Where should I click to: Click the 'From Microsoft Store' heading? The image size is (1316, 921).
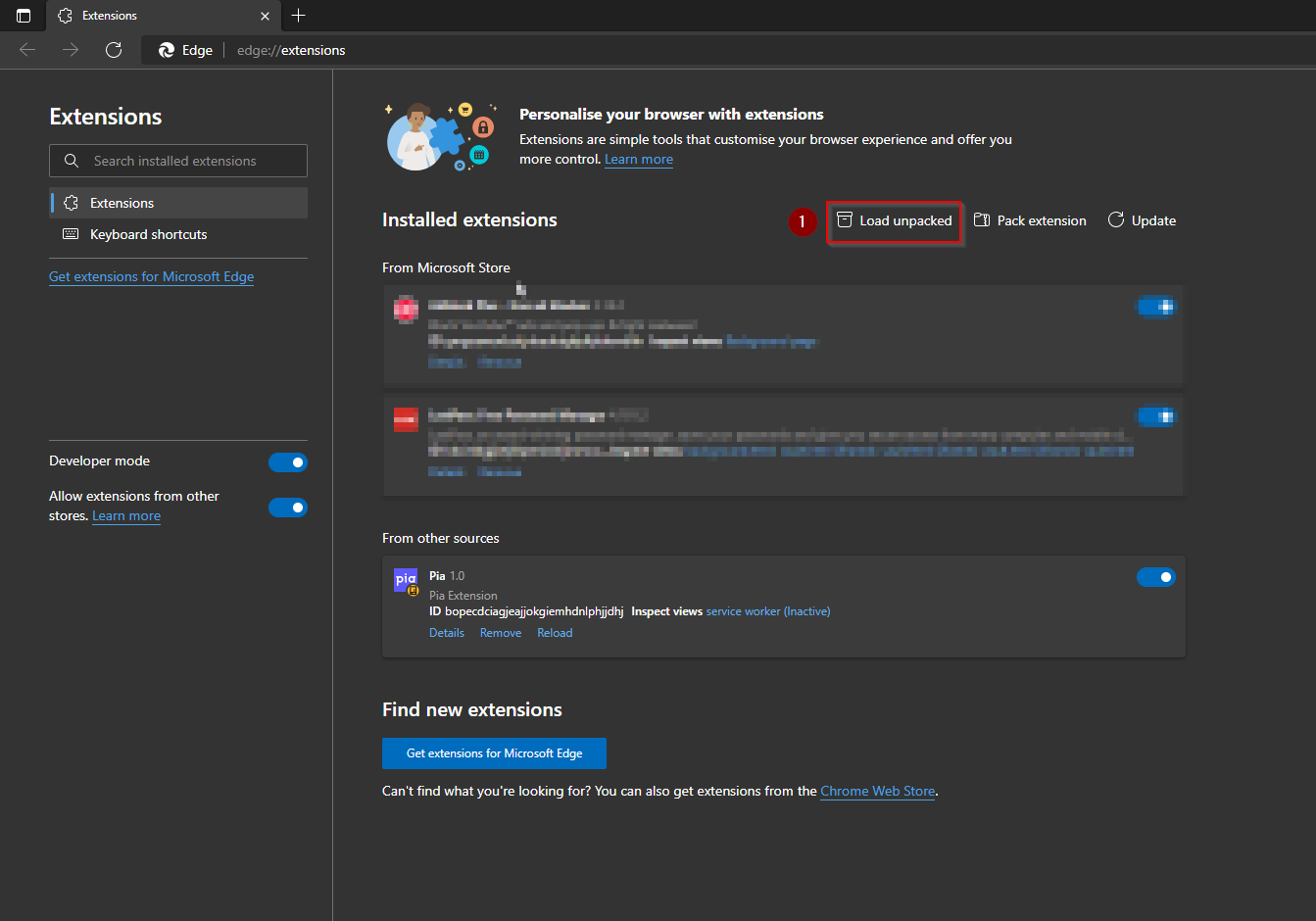(446, 267)
